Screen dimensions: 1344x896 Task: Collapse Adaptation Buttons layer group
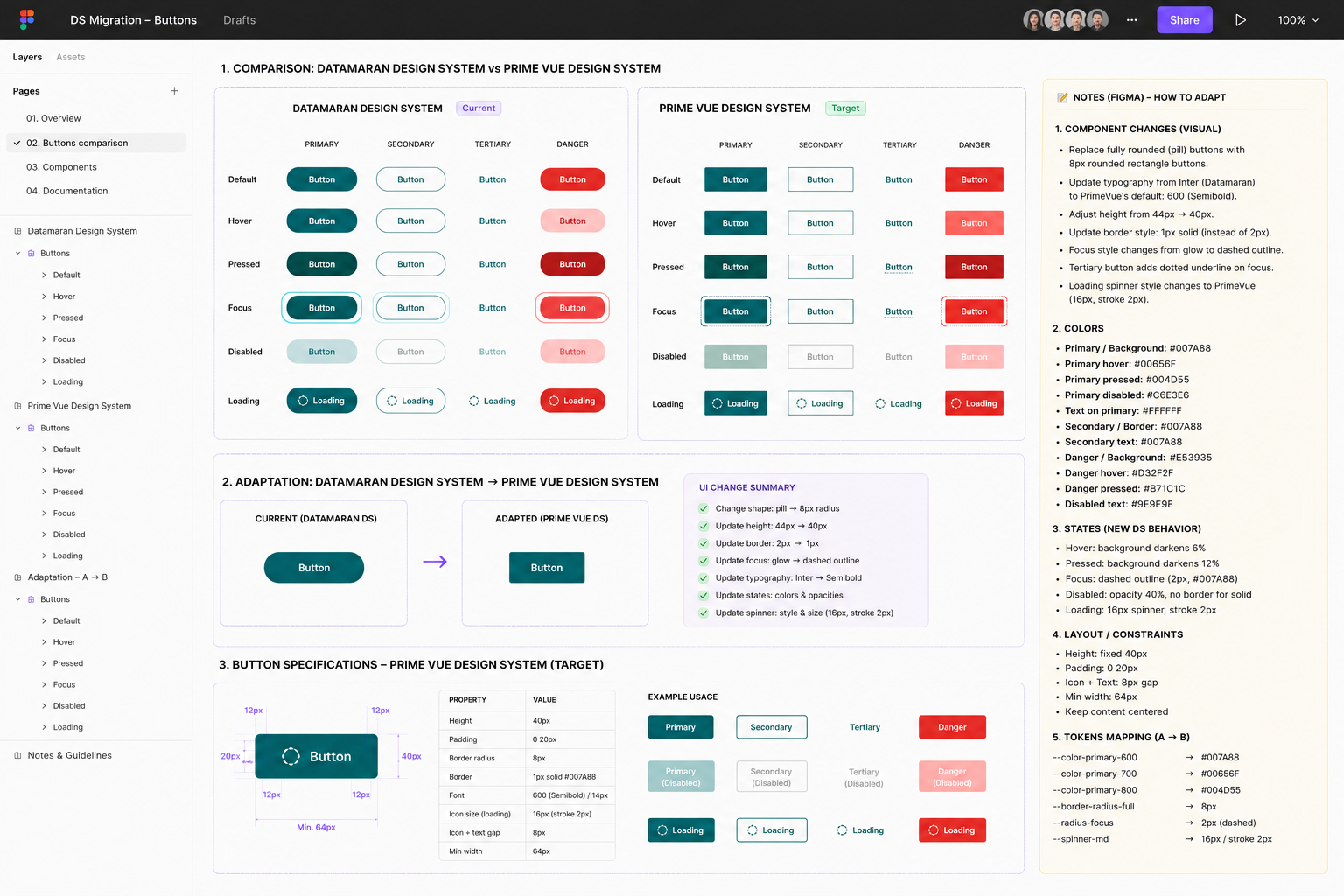17,599
